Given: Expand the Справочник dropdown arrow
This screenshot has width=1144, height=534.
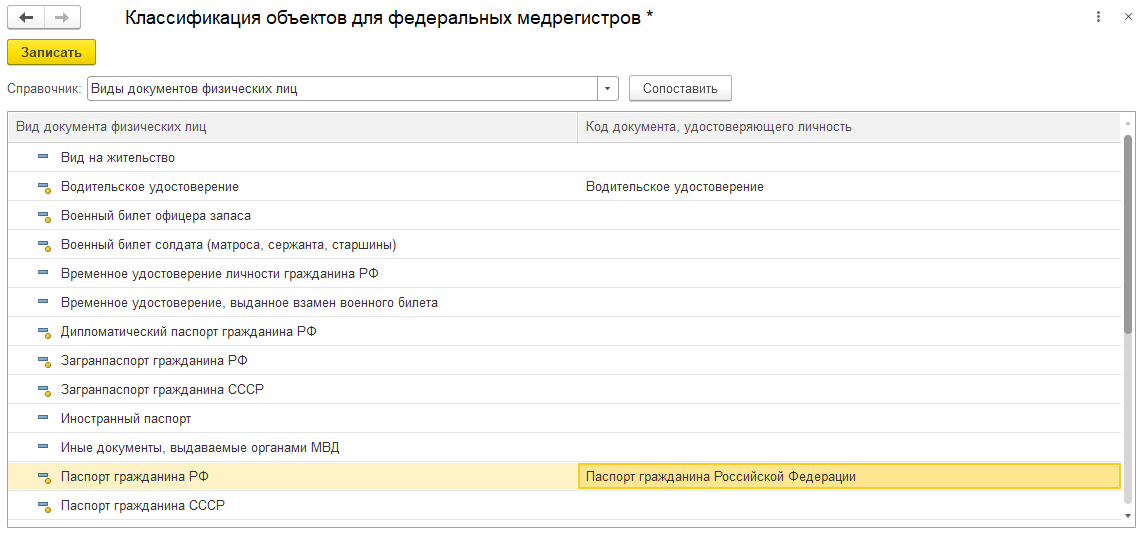Looking at the screenshot, I should coord(608,88).
